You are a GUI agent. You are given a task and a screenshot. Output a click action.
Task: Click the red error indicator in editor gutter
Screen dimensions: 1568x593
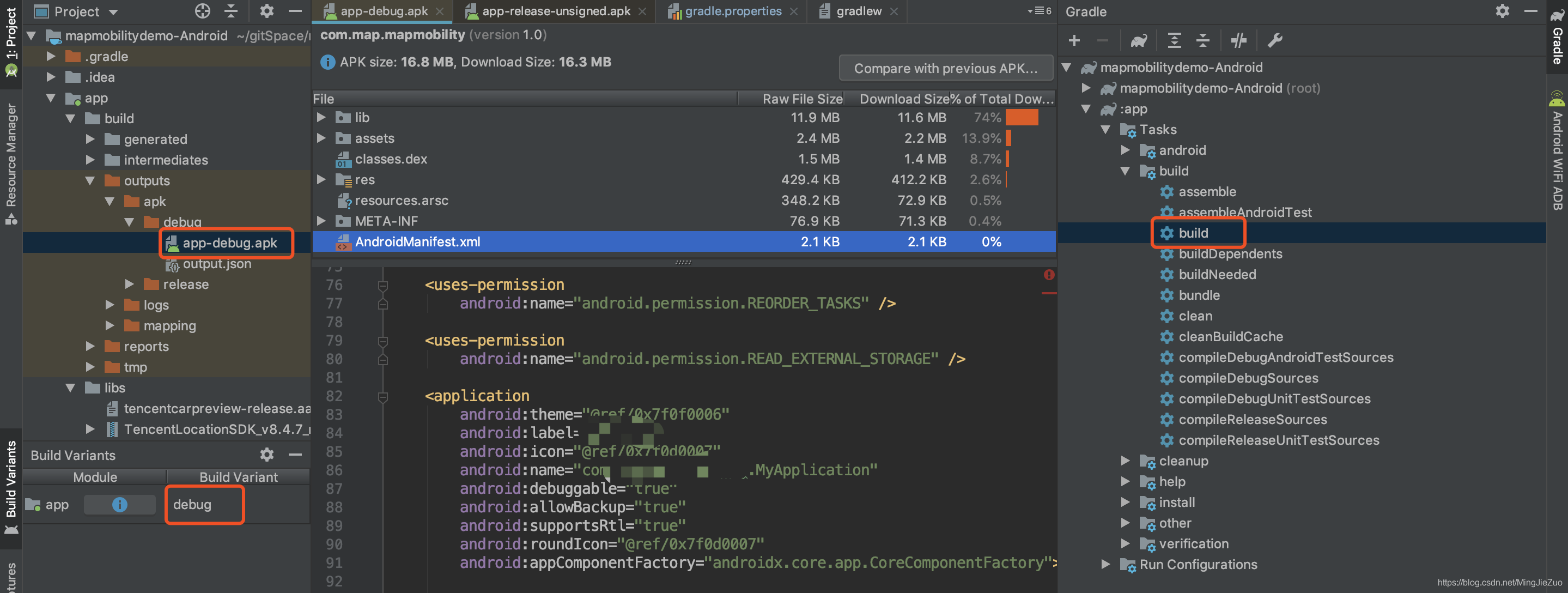1049,275
